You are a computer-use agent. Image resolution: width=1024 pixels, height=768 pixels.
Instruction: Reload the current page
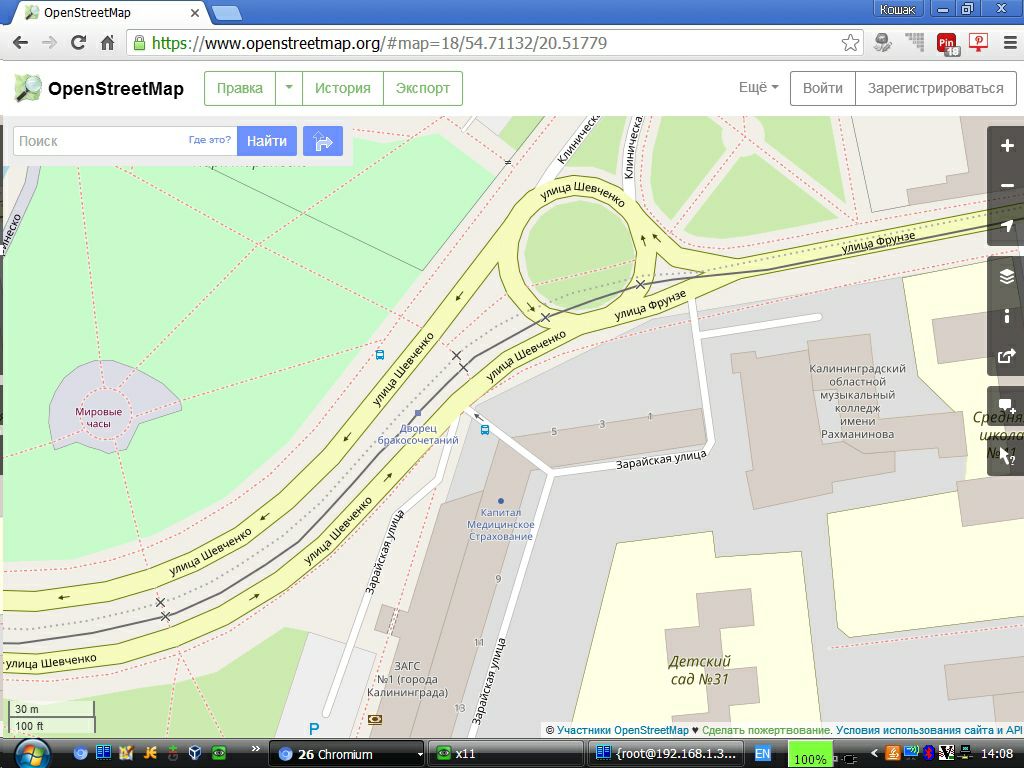pos(78,43)
